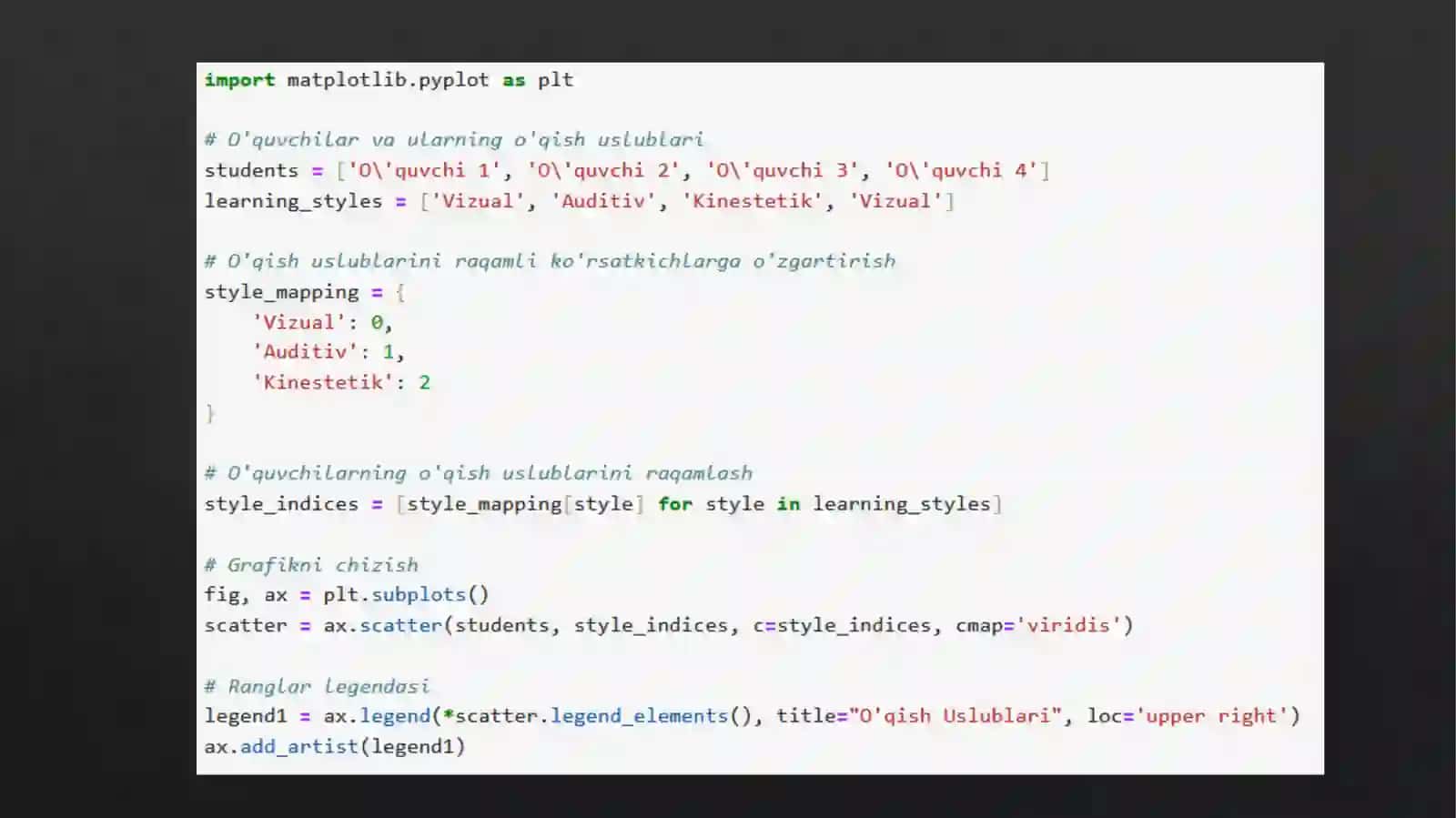Viewport: 1456px width, 818px height.
Task: Click the 'style_indices =' list comprehension line
Action: pos(603,504)
